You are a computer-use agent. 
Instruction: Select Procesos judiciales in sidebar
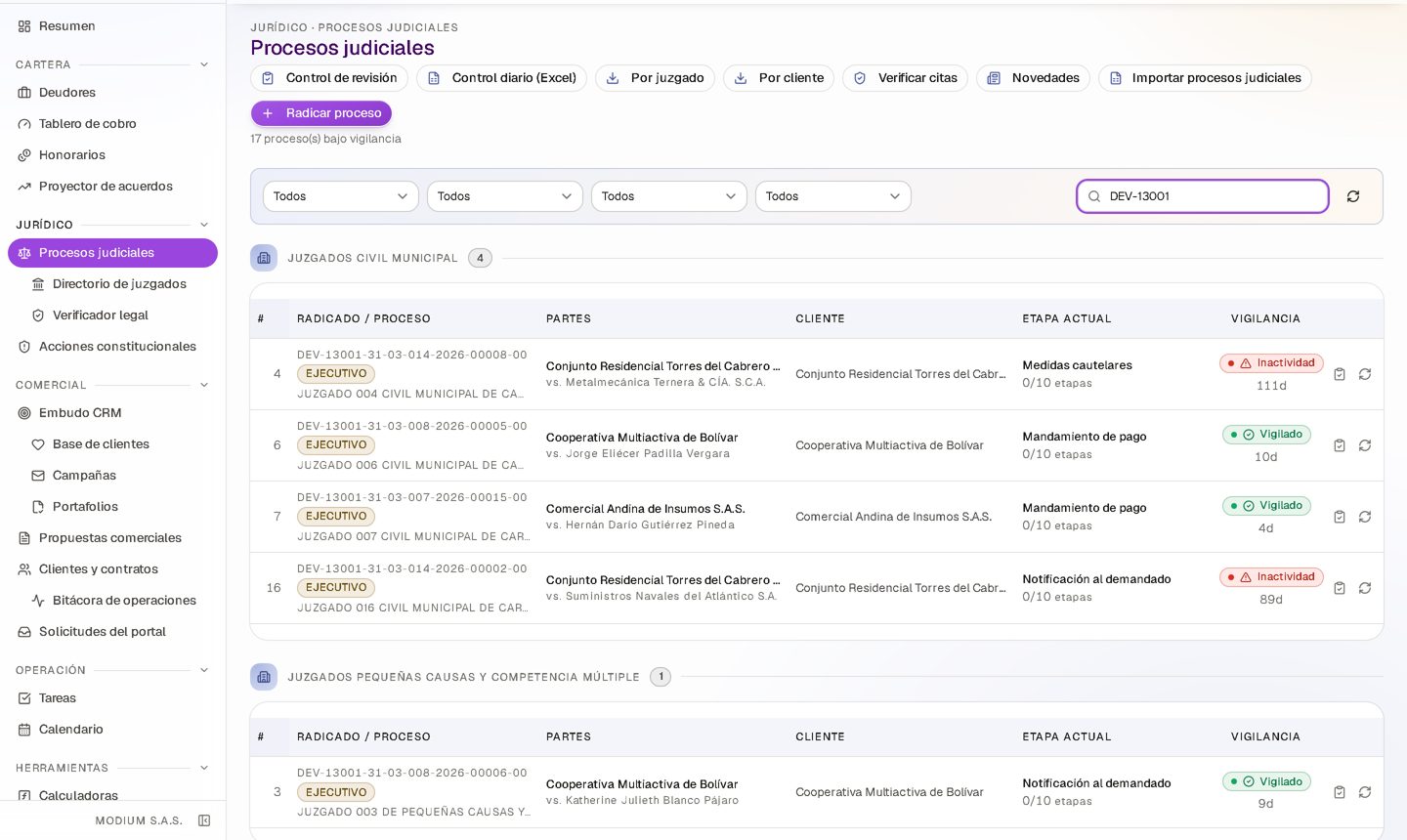point(112,253)
